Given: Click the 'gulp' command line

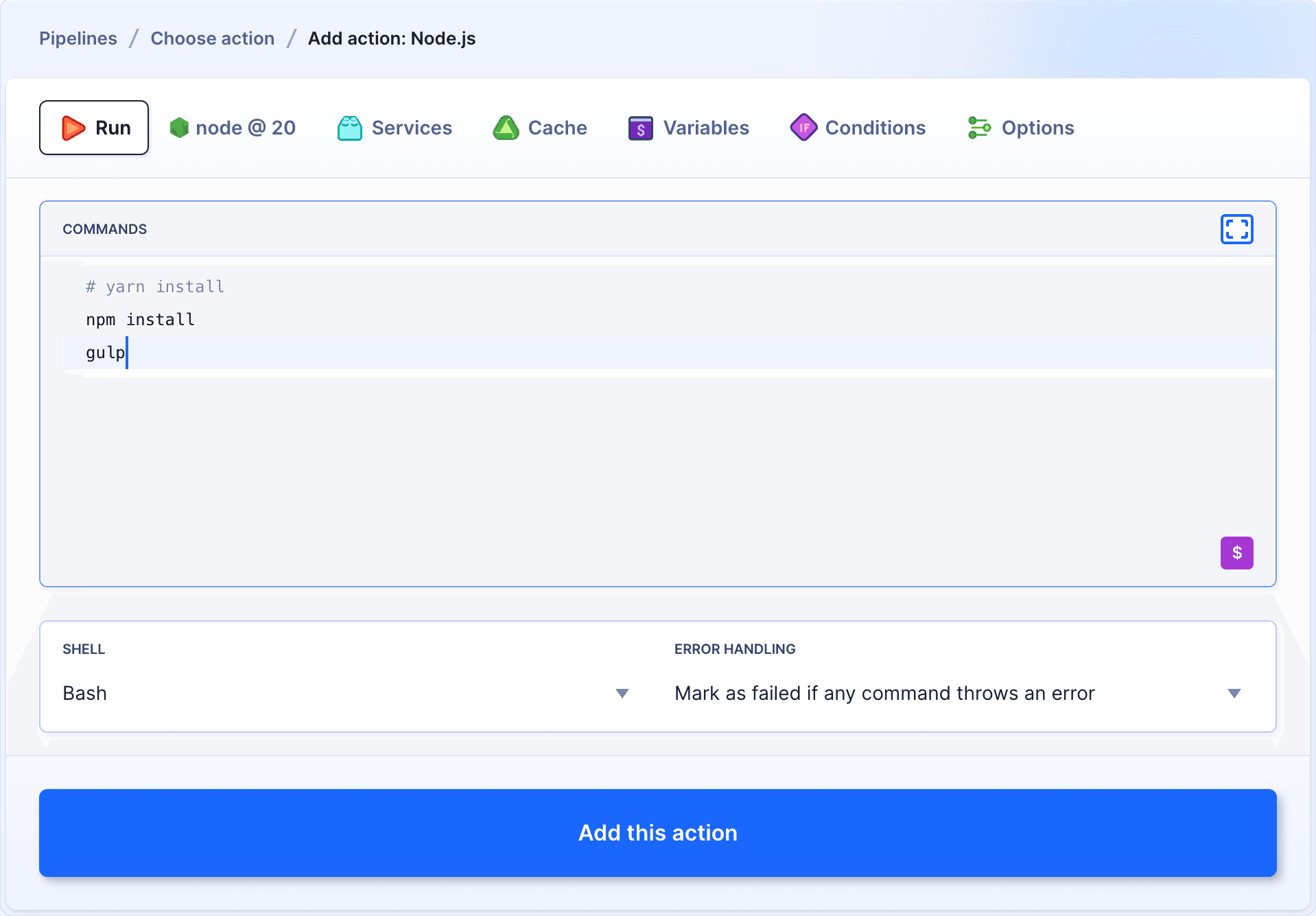Looking at the screenshot, I should (106, 353).
